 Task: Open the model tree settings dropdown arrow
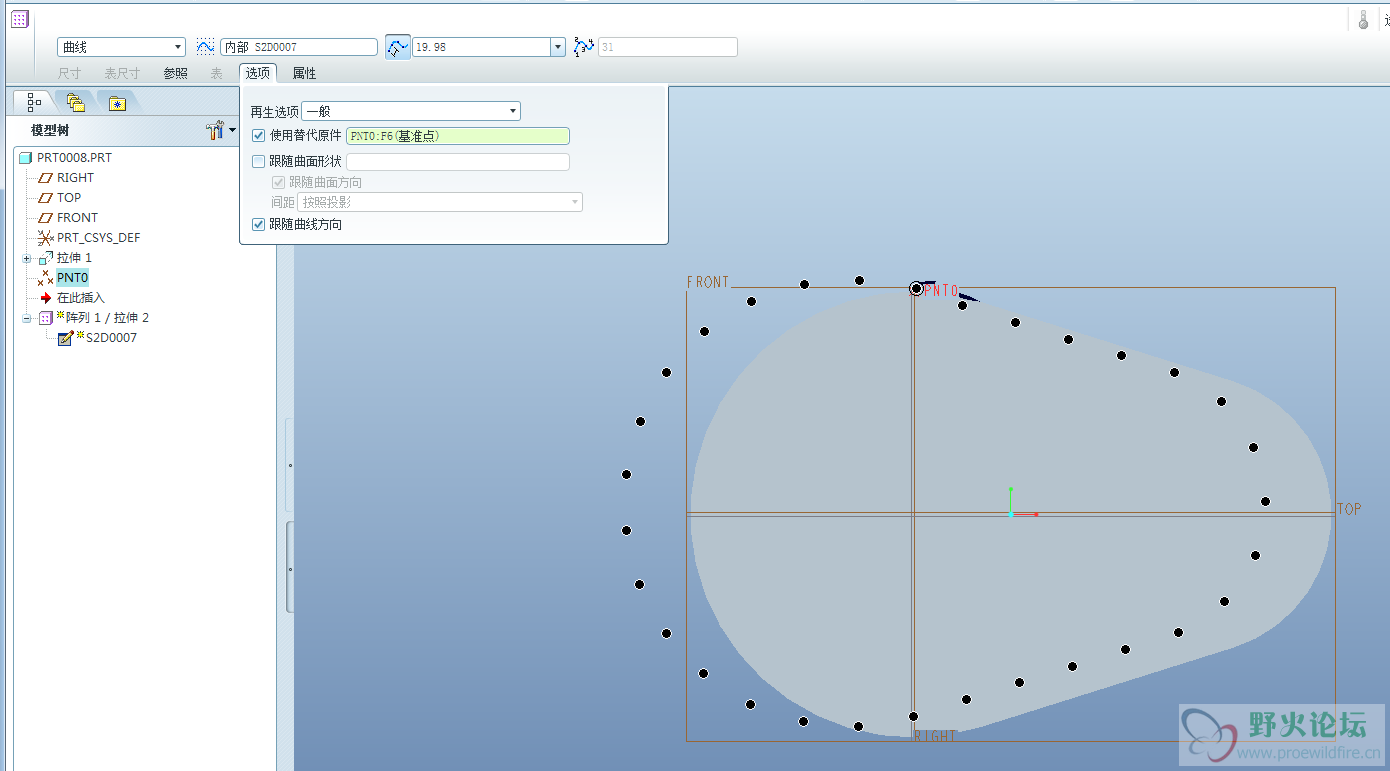232,130
